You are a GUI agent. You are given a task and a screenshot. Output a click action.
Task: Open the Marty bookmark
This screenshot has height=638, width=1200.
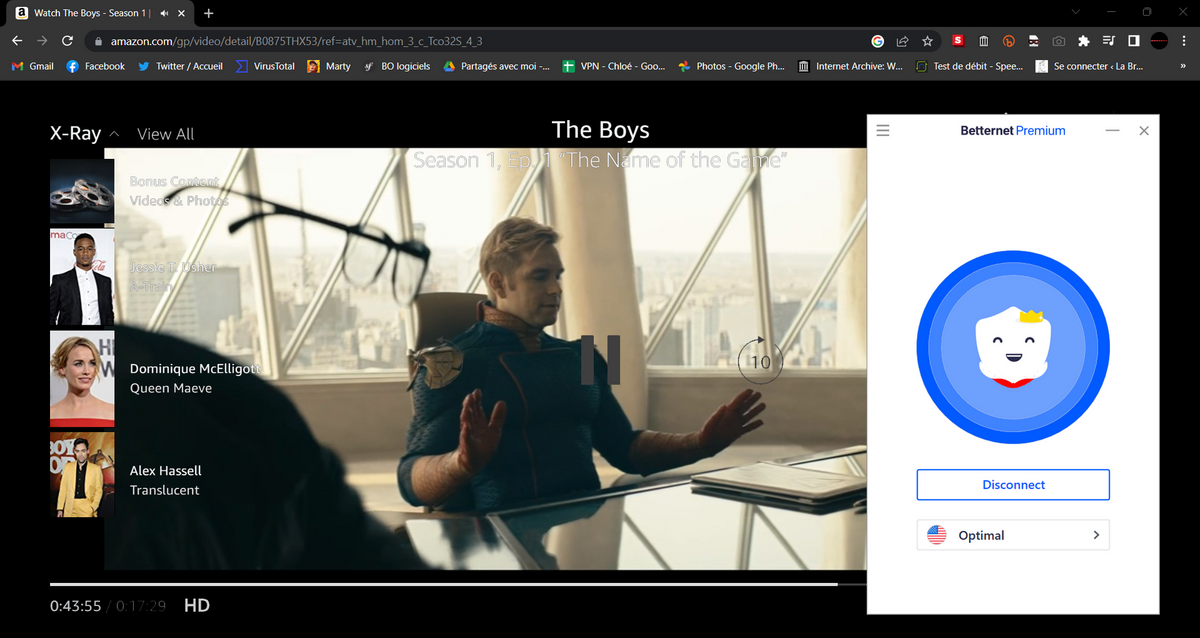[x=329, y=66]
